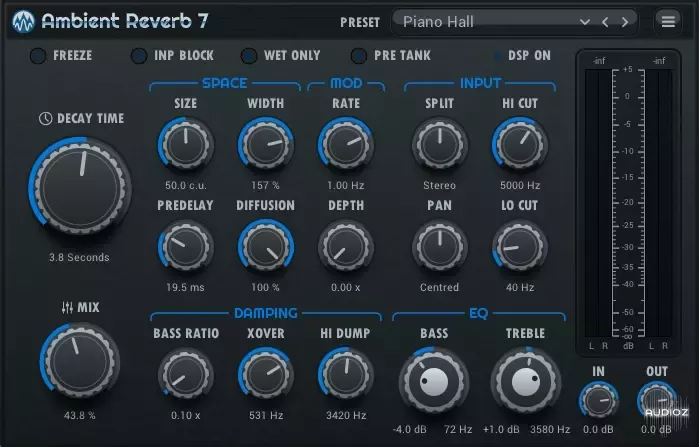Click the Mix knob
The image size is (699, 447).
79,361
